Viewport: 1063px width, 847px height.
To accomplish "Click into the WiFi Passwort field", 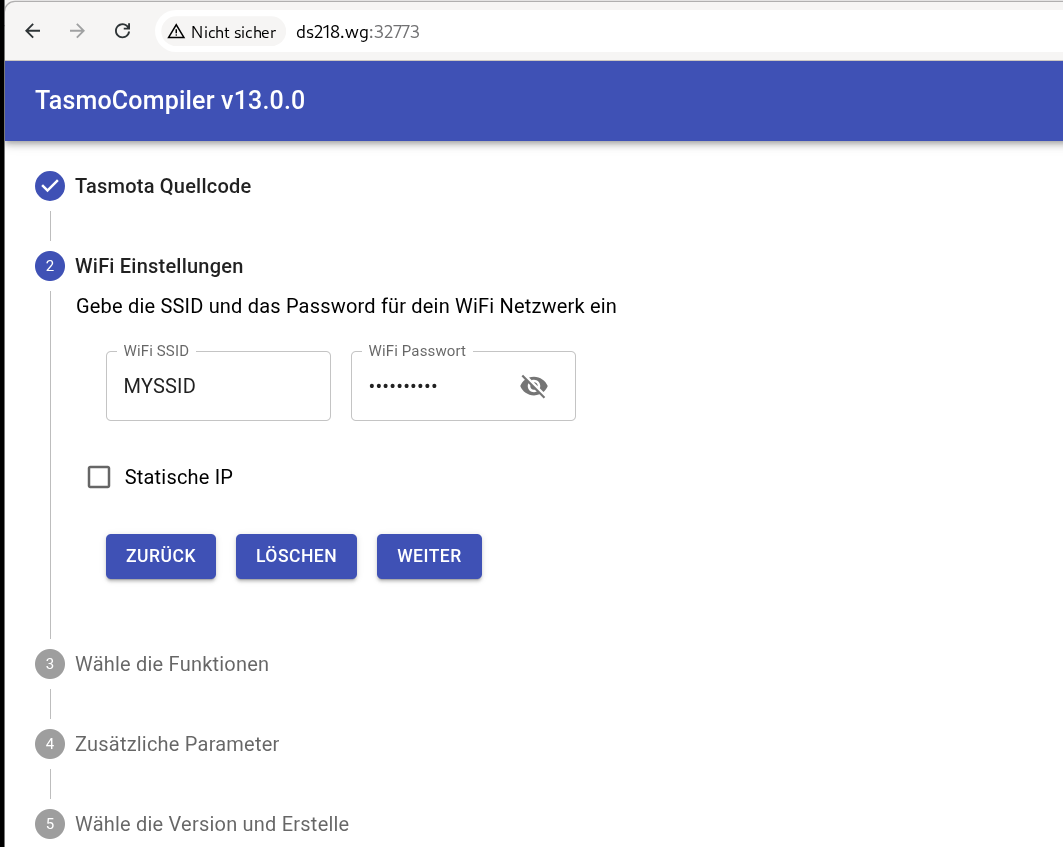I will click(430, 386).
